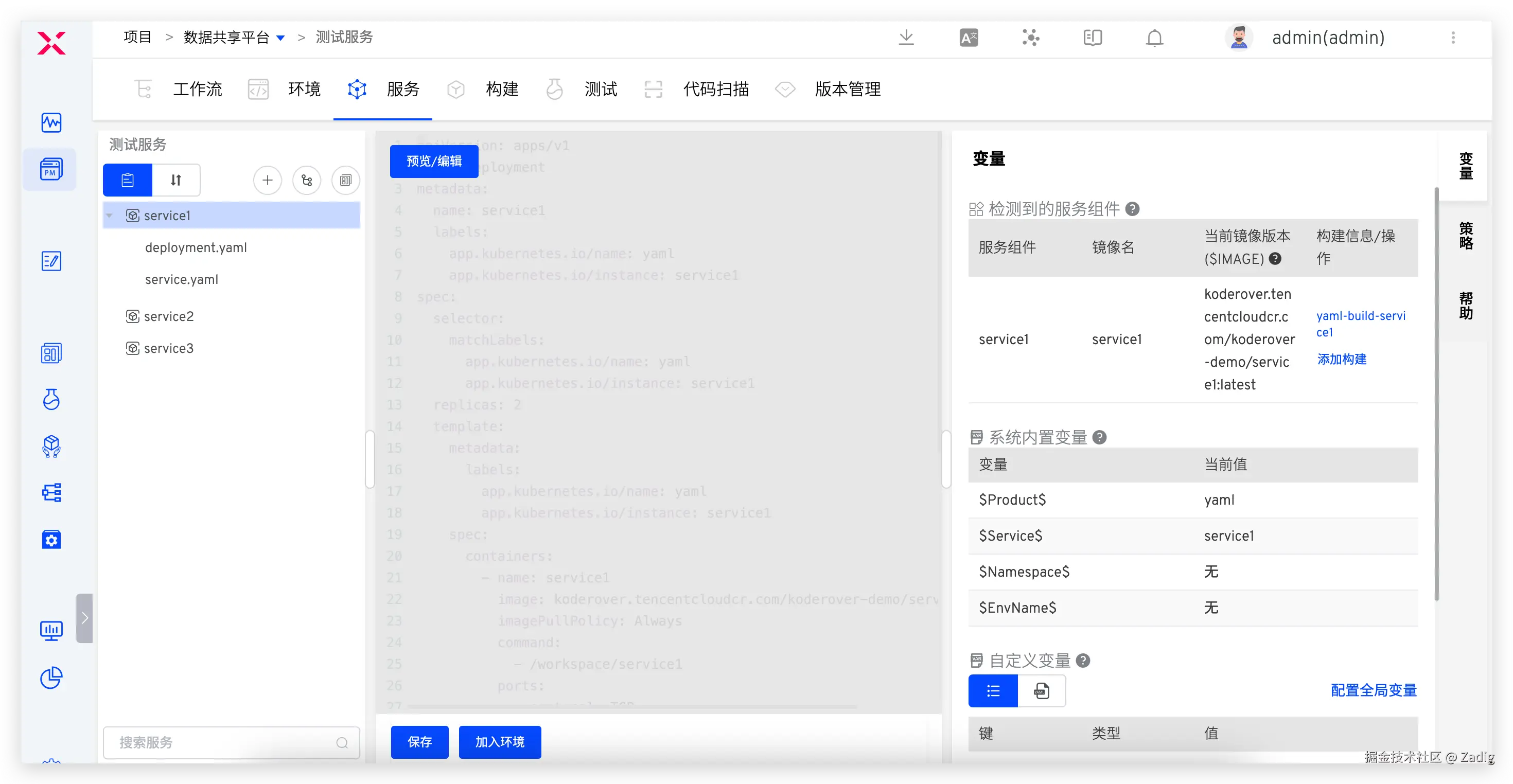Switch to the 构建 tab

tap(502, 90)
